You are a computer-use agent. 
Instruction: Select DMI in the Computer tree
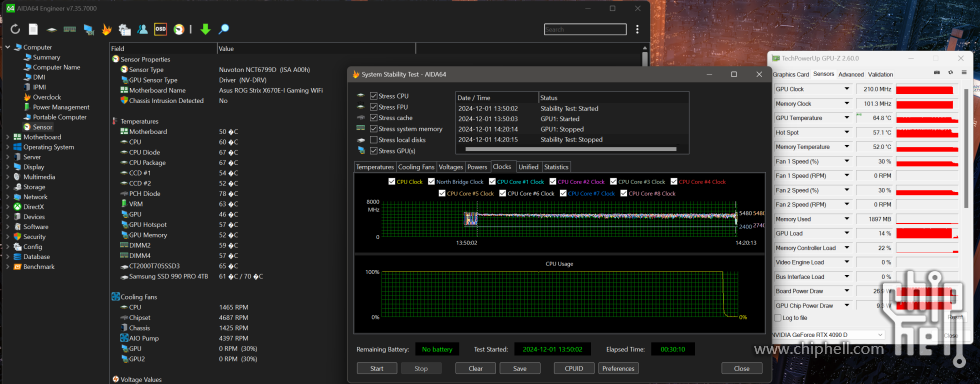39,78
